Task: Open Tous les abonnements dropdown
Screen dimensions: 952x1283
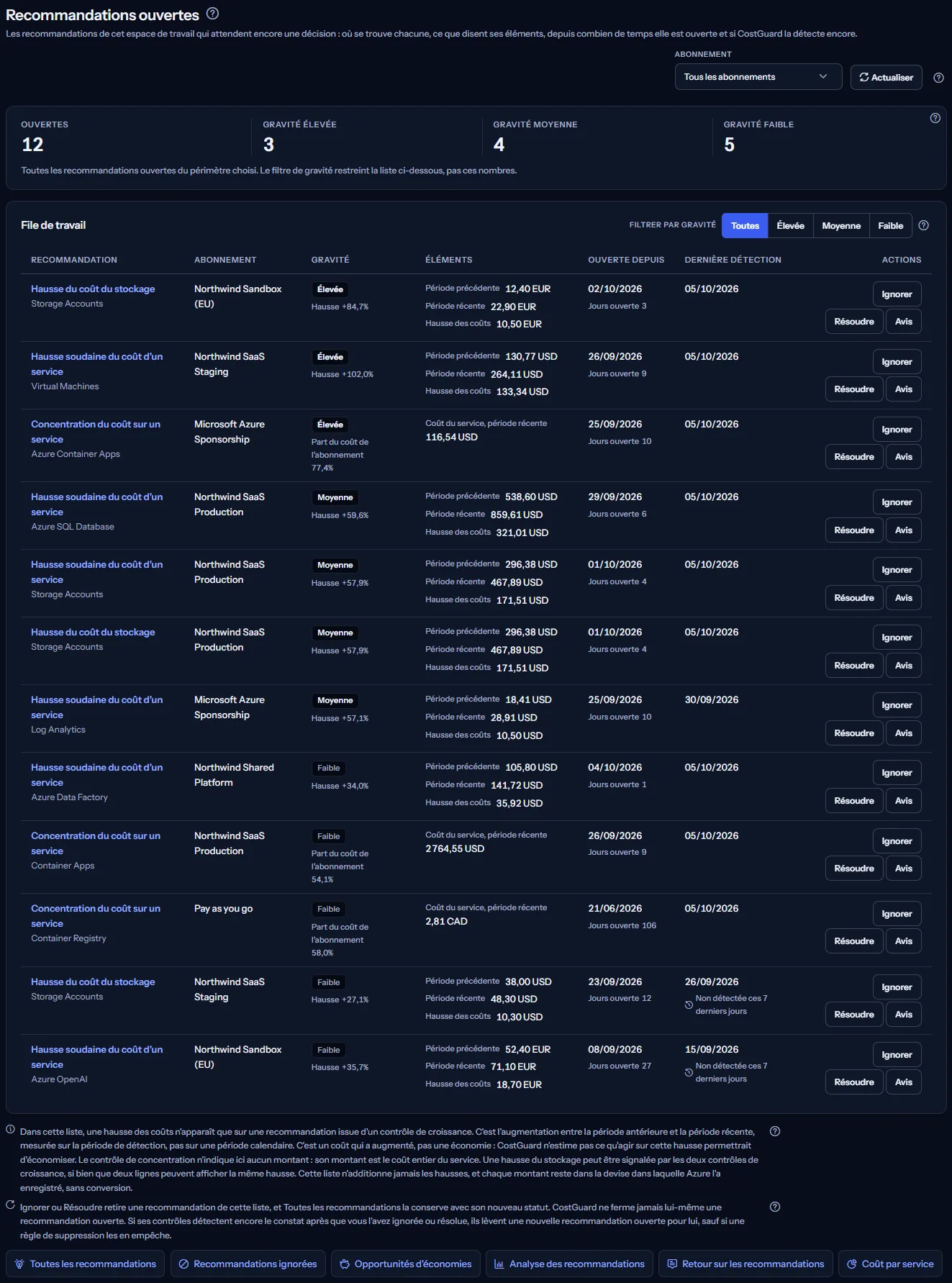Action: (x=758, y=77)
